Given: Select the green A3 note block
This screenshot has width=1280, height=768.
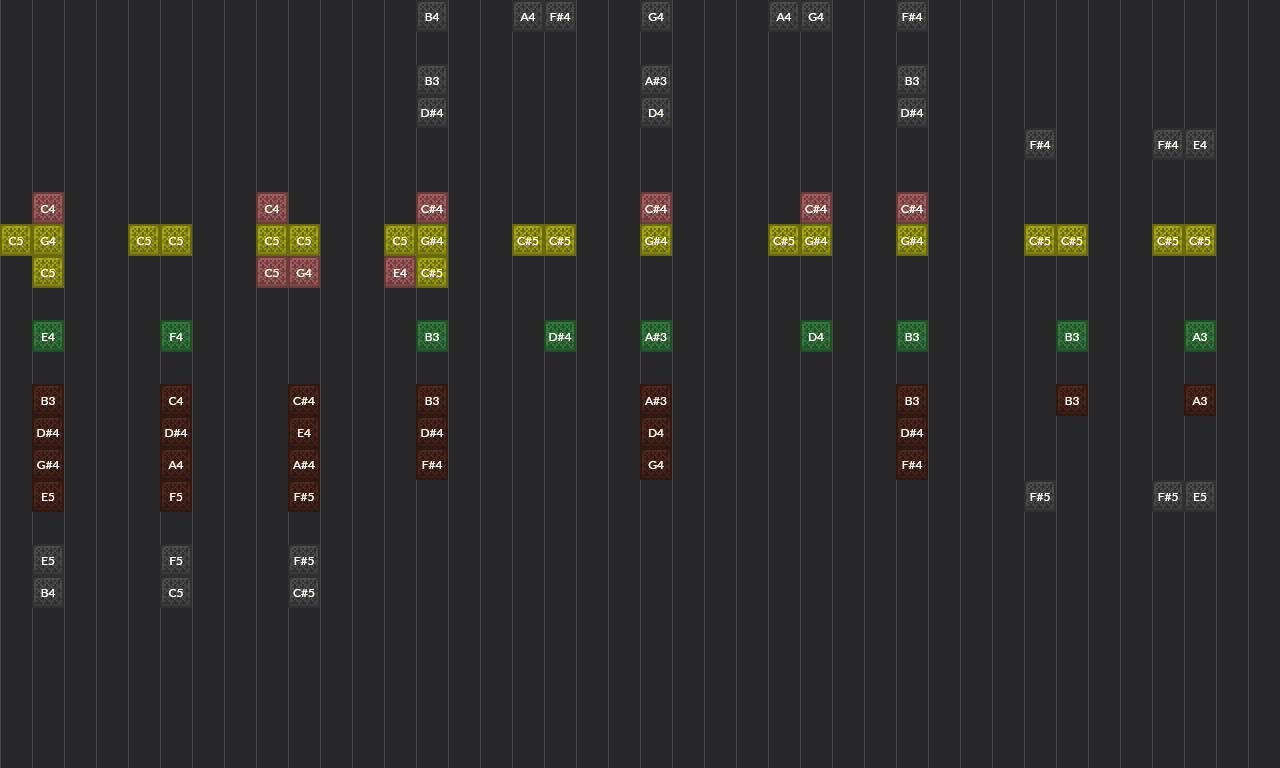Looking at the screenshot, I should 1200,337.
